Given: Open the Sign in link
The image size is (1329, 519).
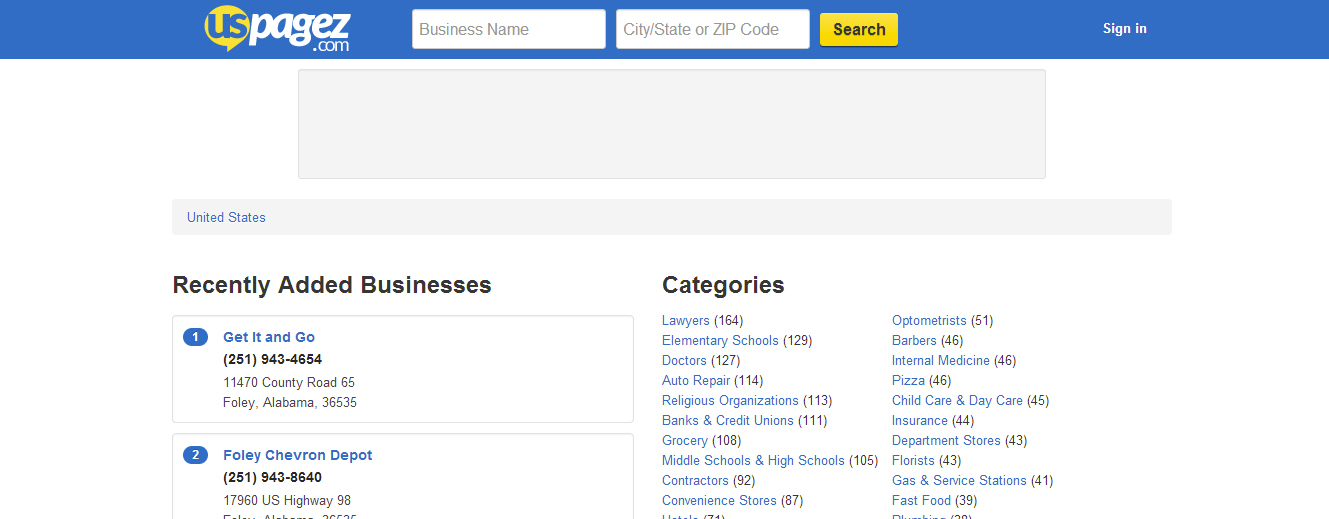Looking at the screenshot, I should (x=1124, y=29).
